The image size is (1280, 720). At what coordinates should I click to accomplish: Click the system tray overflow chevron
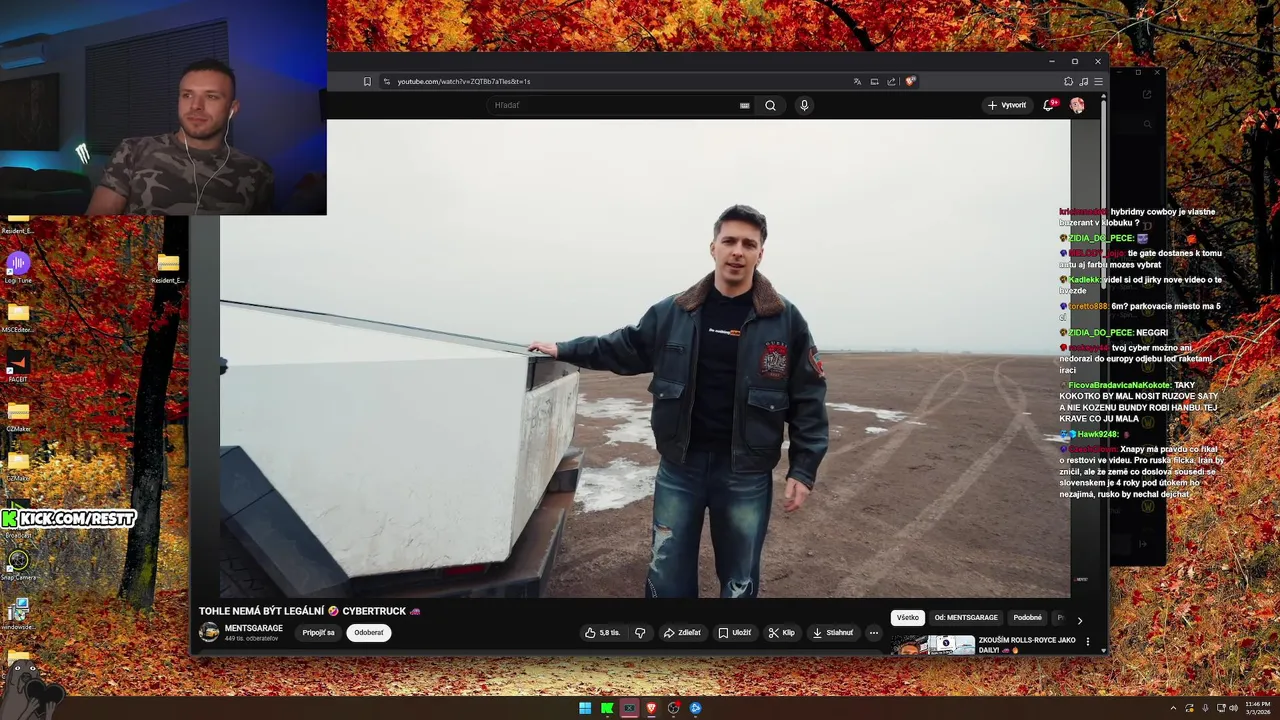point(1174,708)
